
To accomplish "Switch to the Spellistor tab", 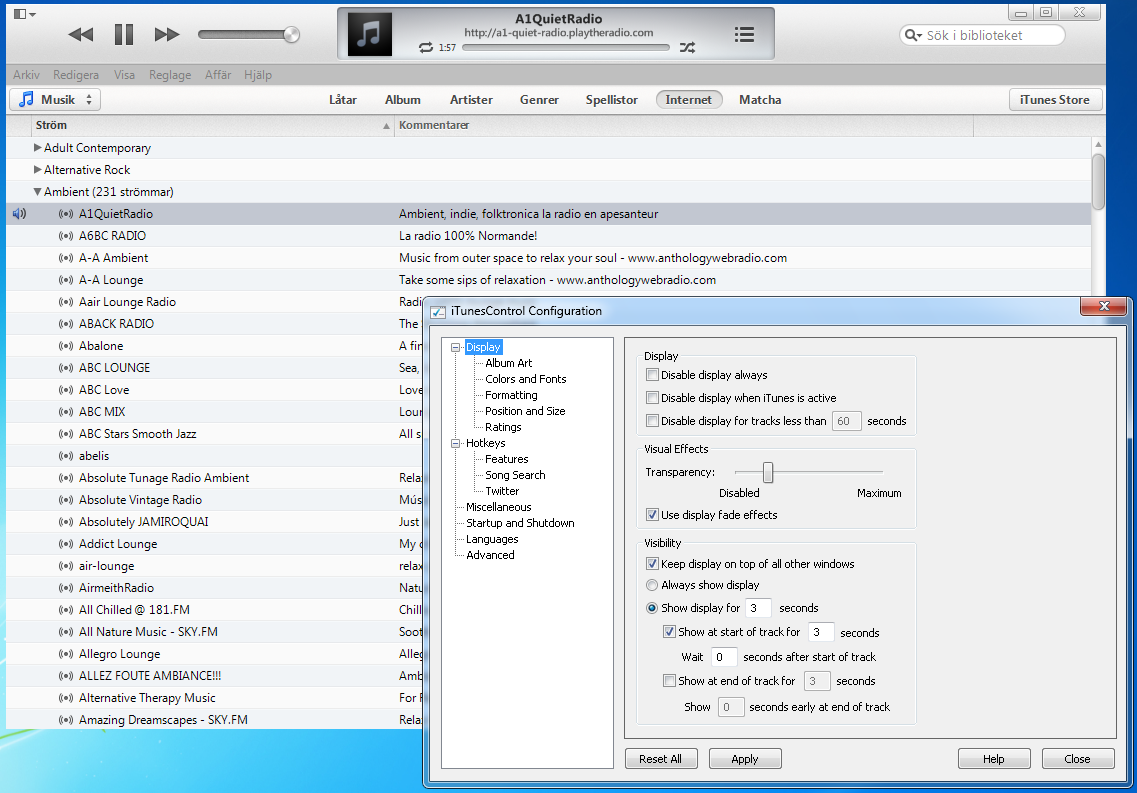I will [x=611, y=100].
